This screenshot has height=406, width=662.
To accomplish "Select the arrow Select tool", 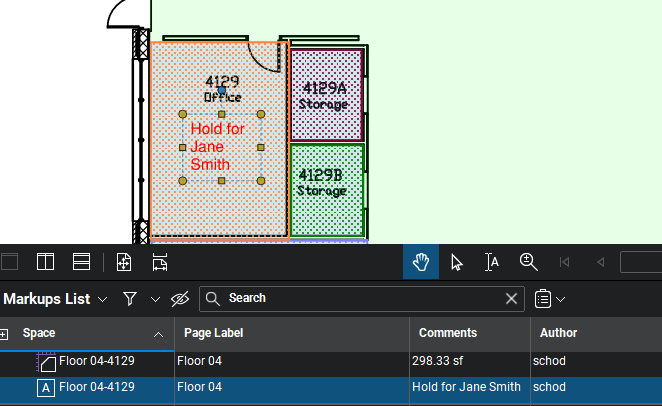I will pyautogui.click(x=456, y=262).
